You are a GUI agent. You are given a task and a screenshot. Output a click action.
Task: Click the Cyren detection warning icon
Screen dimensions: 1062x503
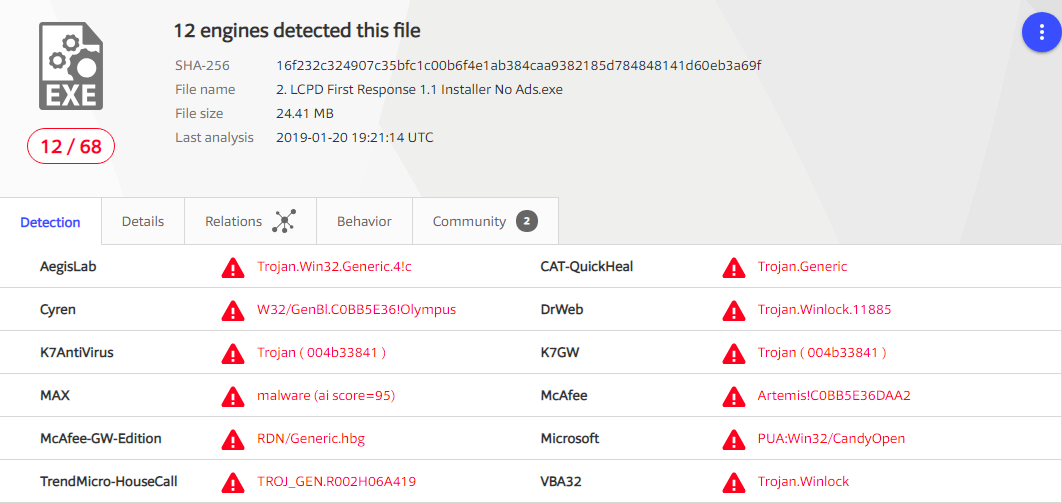tap(232, 310)
